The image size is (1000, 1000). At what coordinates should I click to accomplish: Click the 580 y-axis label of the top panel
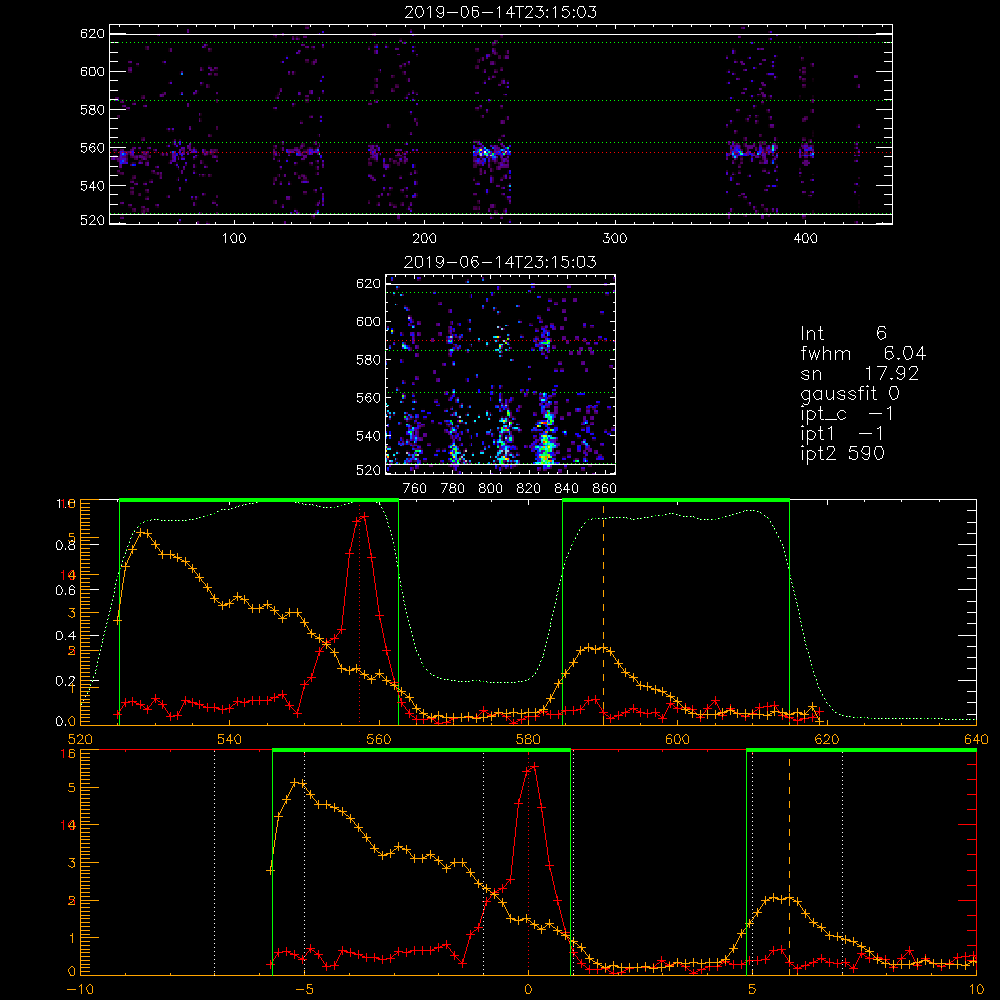click(x=92, y=110)
